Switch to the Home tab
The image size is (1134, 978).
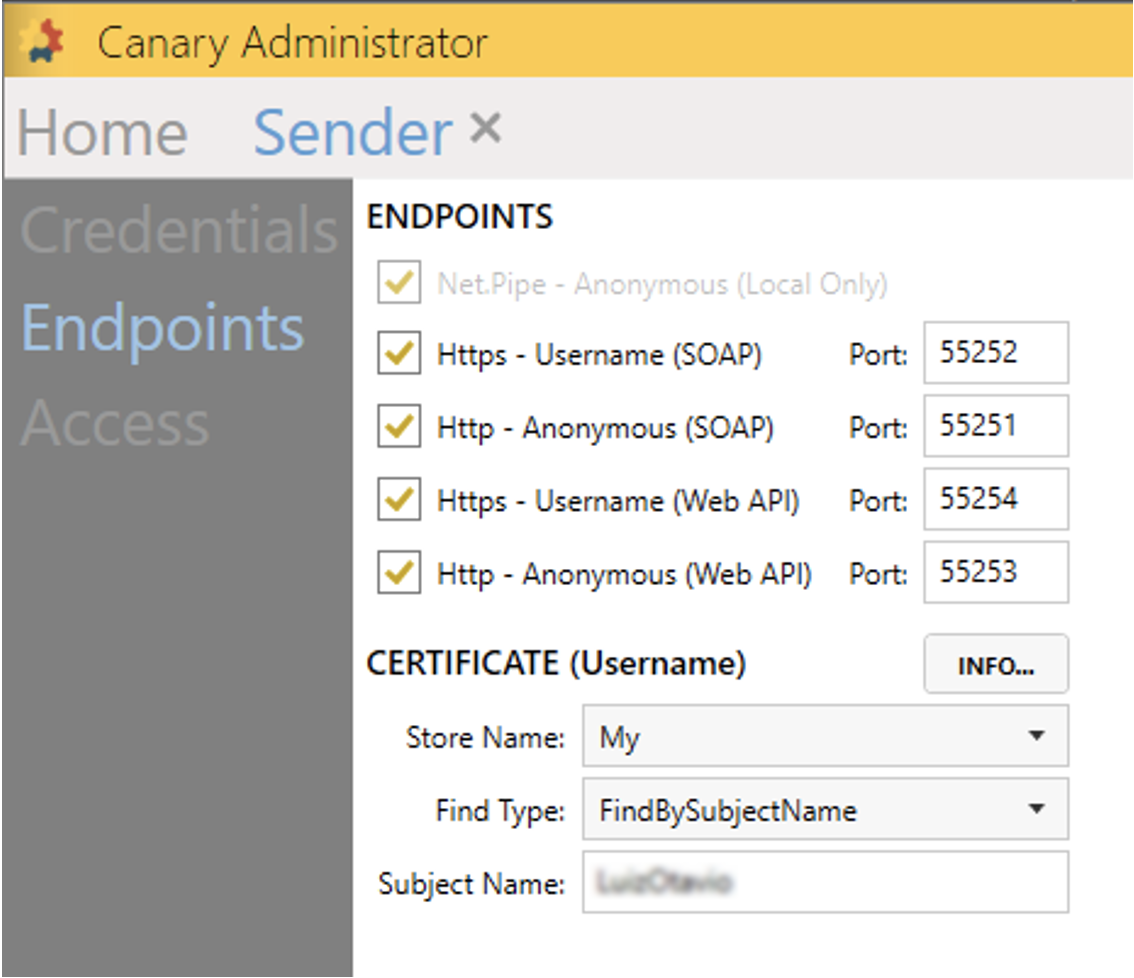[x=103, y=133]
